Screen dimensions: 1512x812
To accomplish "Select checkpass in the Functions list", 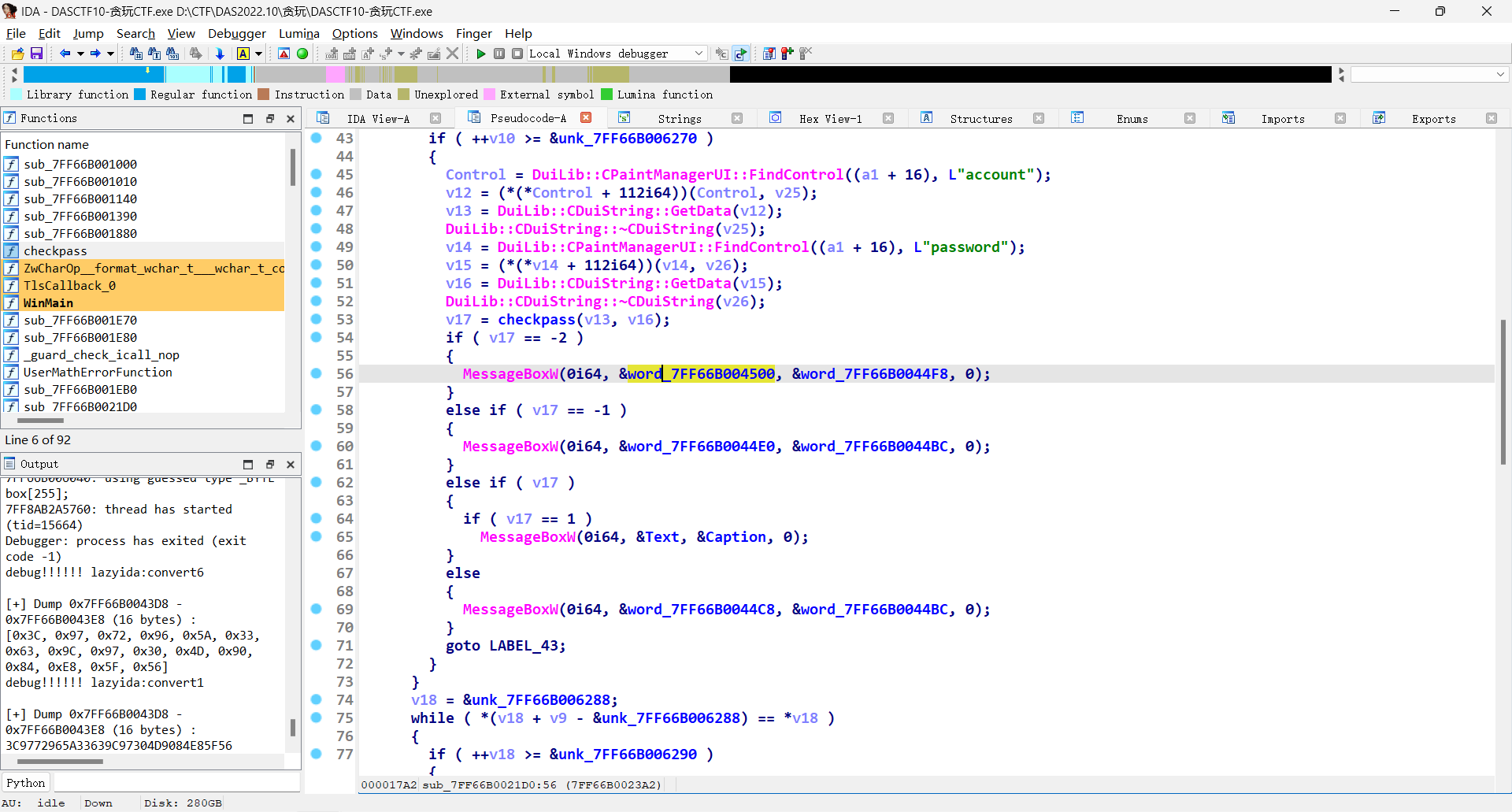I will point(143,250).
